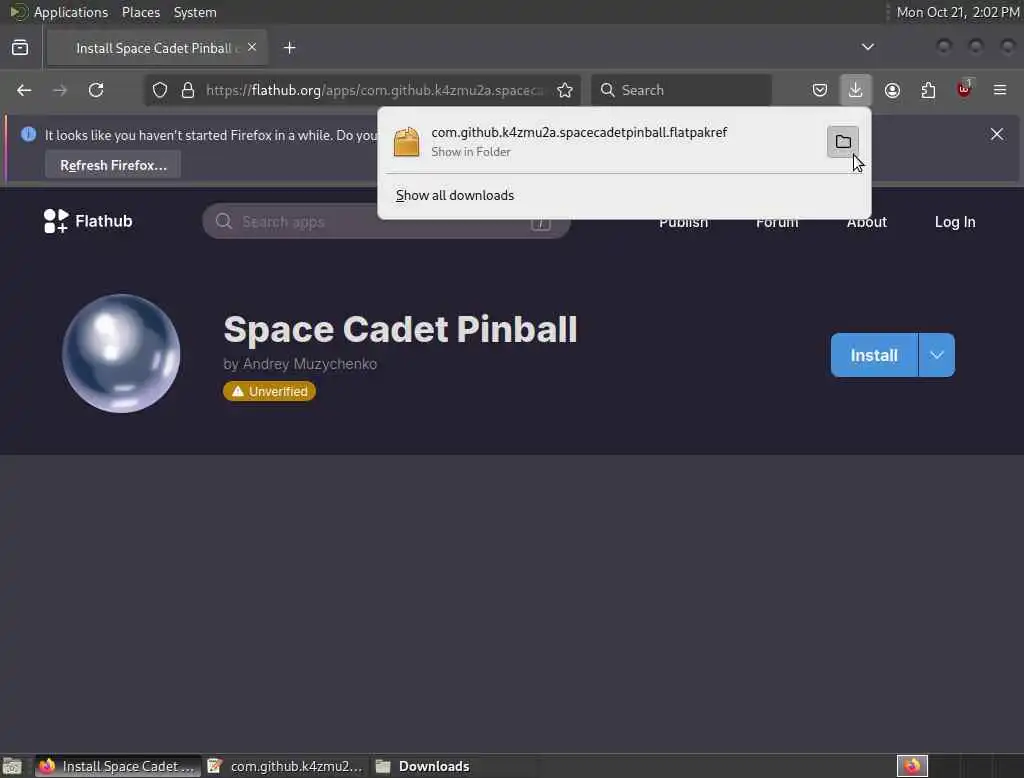This screenshot has width=1024, height=778.
Task: Open the Firefox hamburger menu
Action: (x=1000, y=90)
